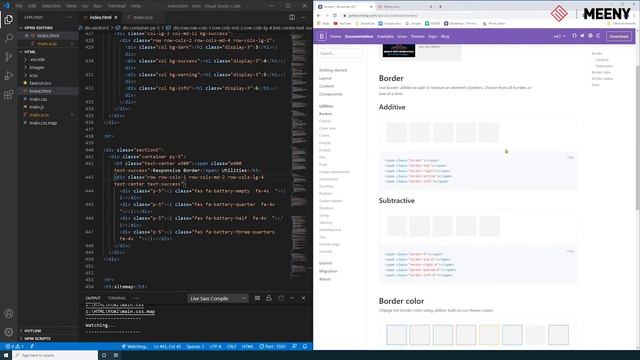Open the Blog link in Bootstrap navbar
640x360 pixels.
point(445,36)
